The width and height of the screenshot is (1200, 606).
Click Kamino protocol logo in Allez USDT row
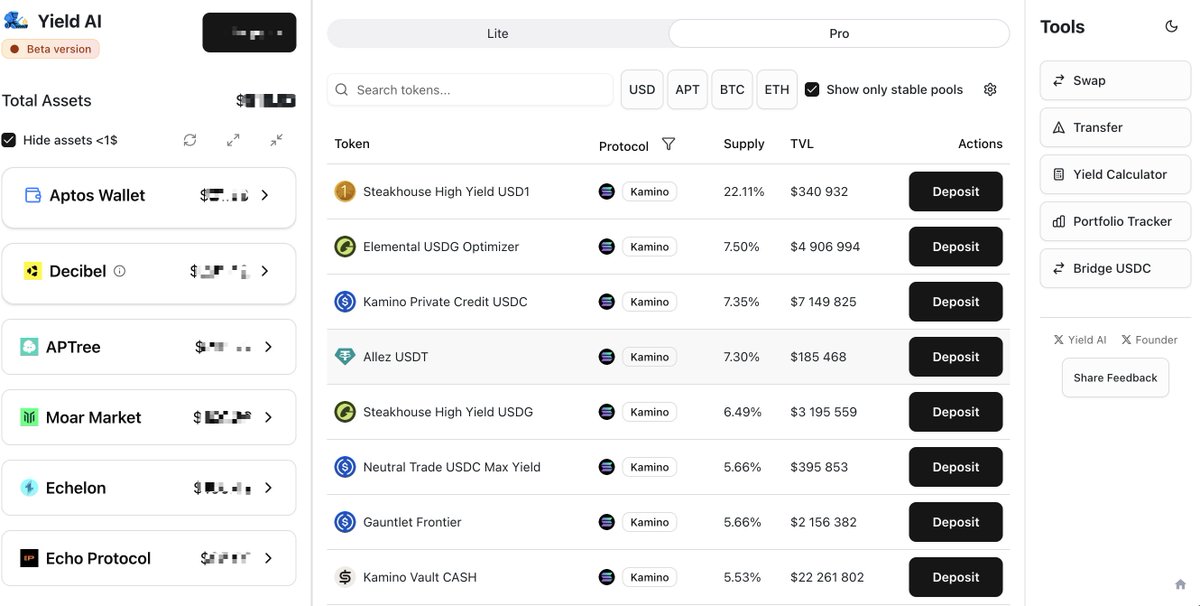[x=606, y=357]
